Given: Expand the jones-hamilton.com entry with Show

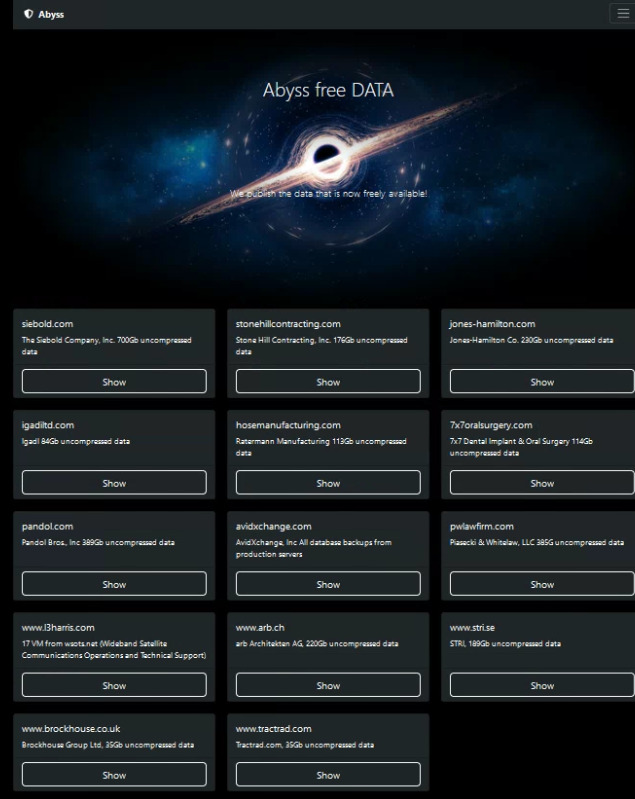Looking at the screenshot, I should 541,381.
